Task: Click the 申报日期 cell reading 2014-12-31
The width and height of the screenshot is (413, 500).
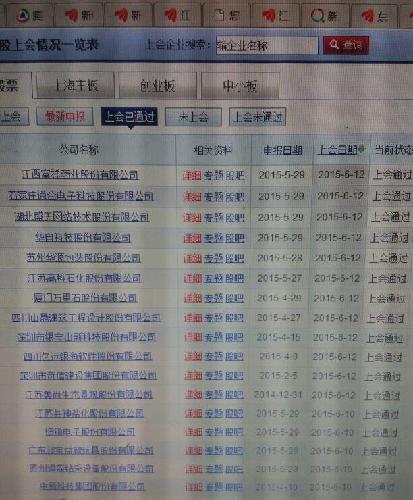Action: [278, 395]
